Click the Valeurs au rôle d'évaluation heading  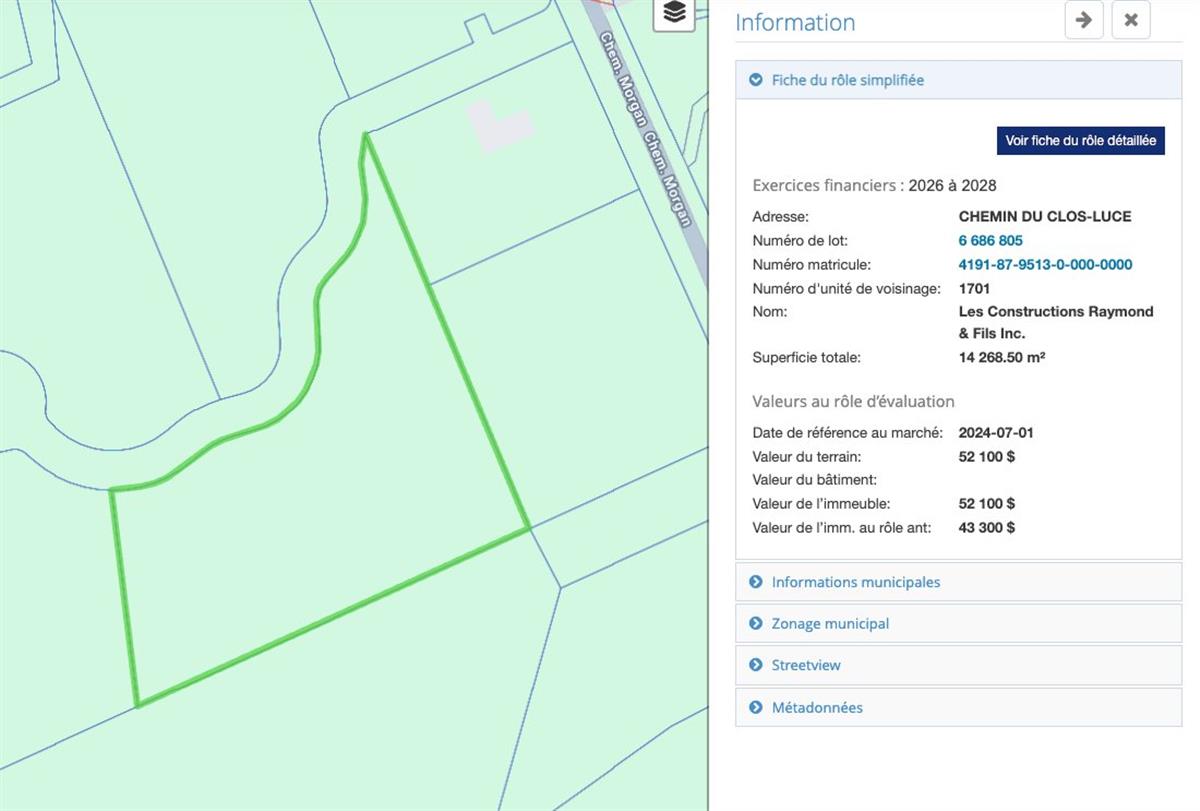pos(853,401)
